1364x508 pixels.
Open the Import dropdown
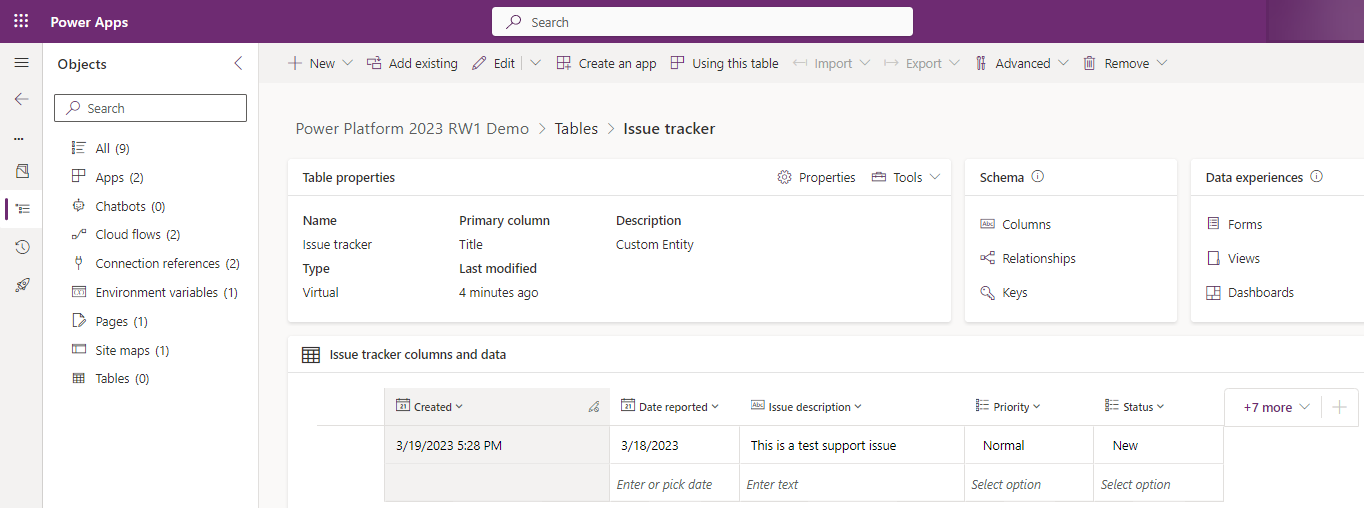[x=832, y=63]
